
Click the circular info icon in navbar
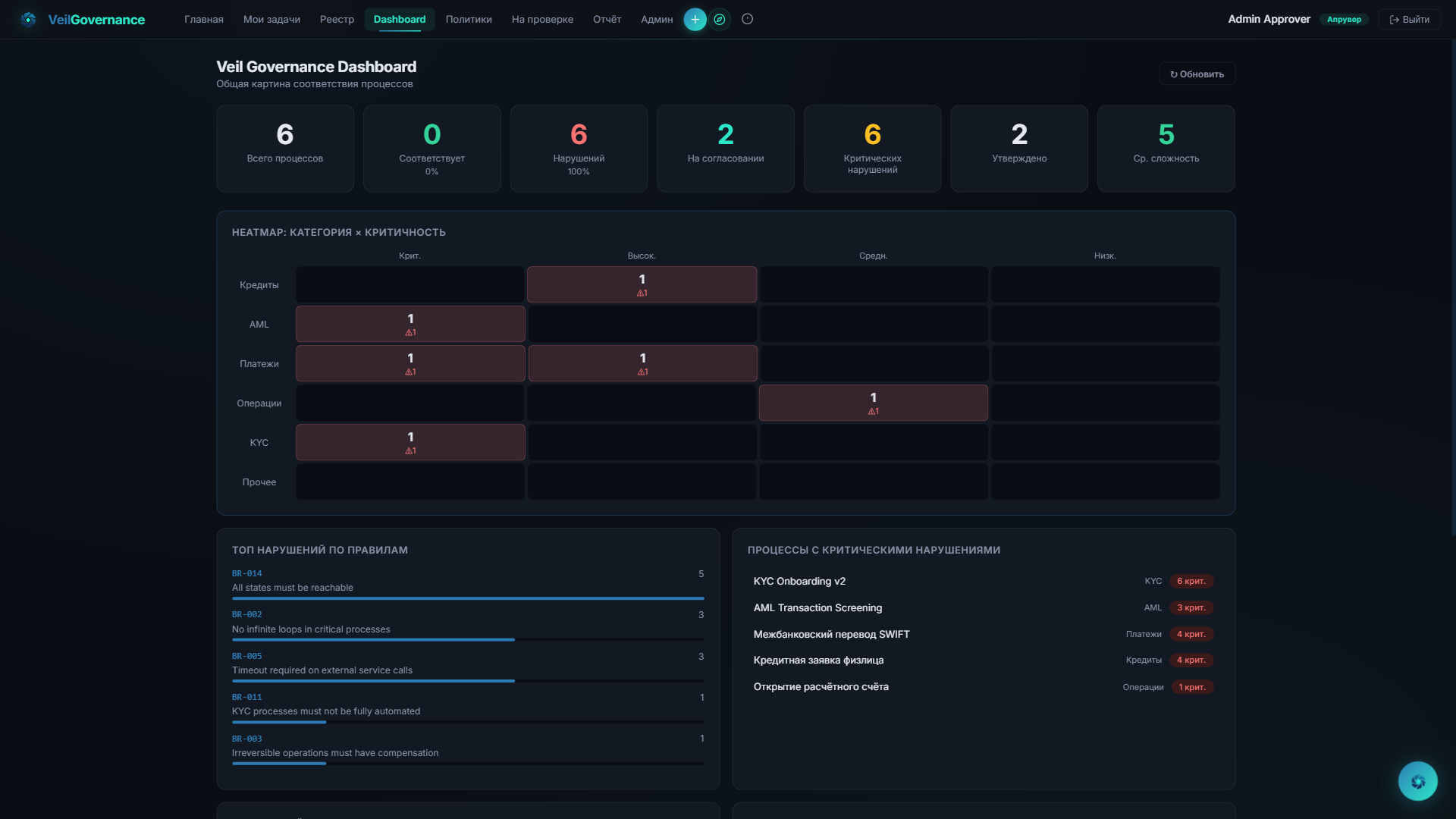(x=747, y=20)
